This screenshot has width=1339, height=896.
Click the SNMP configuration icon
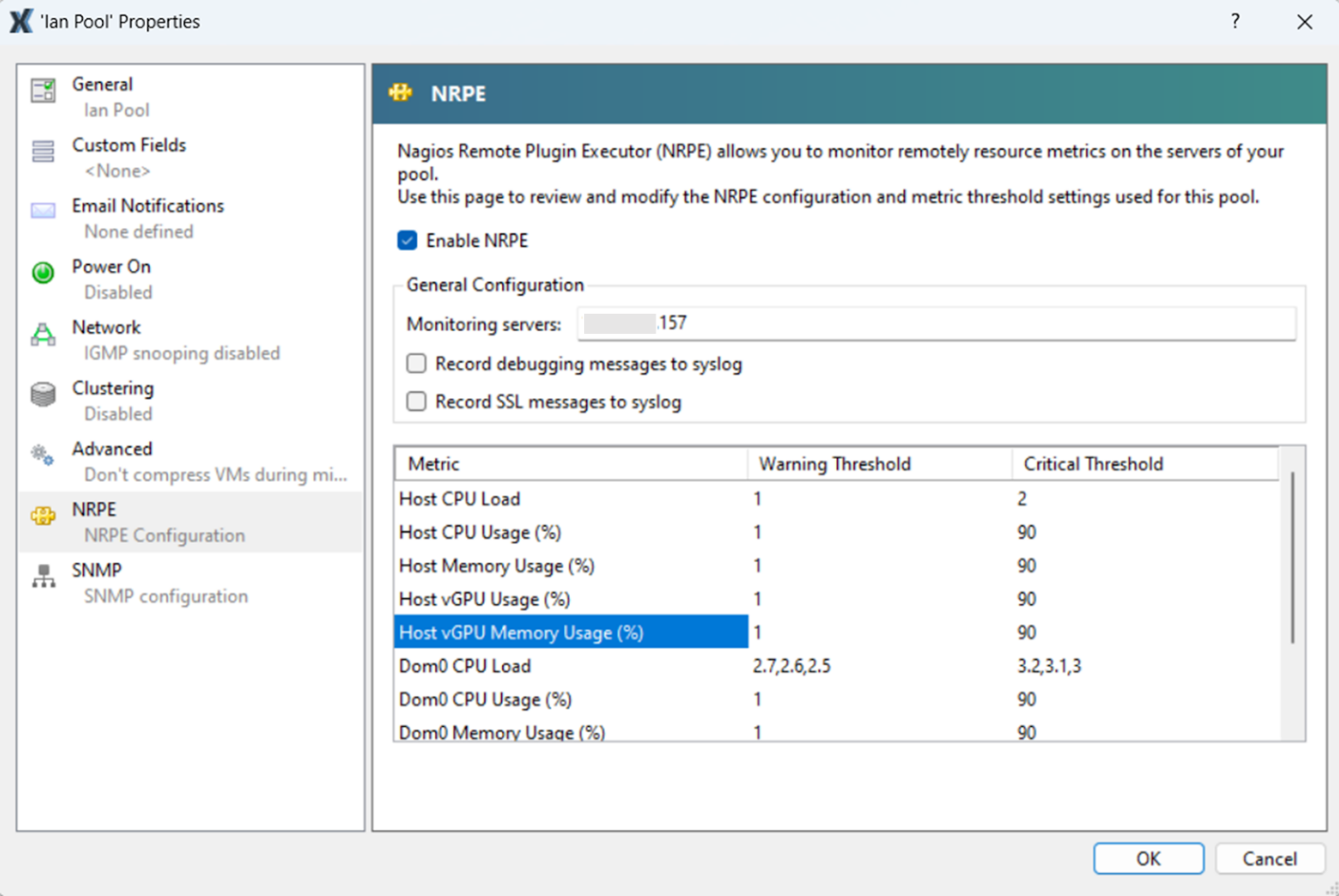42,575
